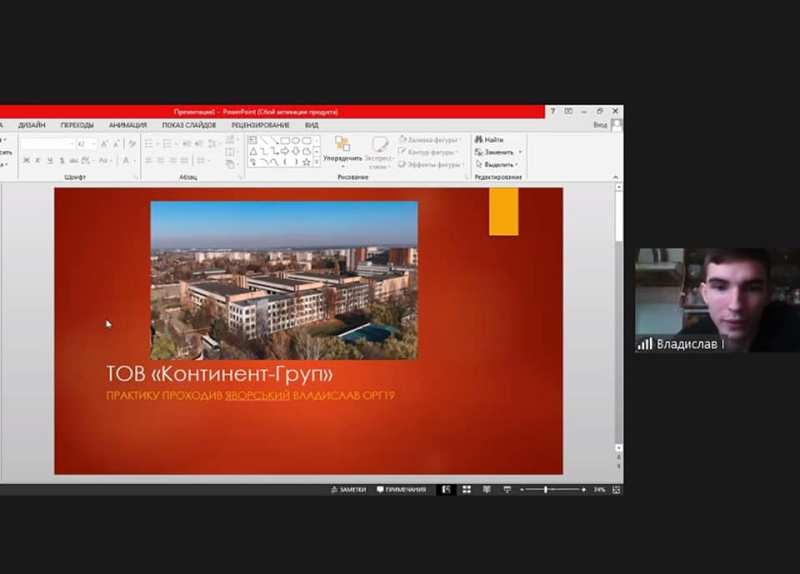
Task: Decrease font size with the smaller A icon
Action: pos(116,144)
